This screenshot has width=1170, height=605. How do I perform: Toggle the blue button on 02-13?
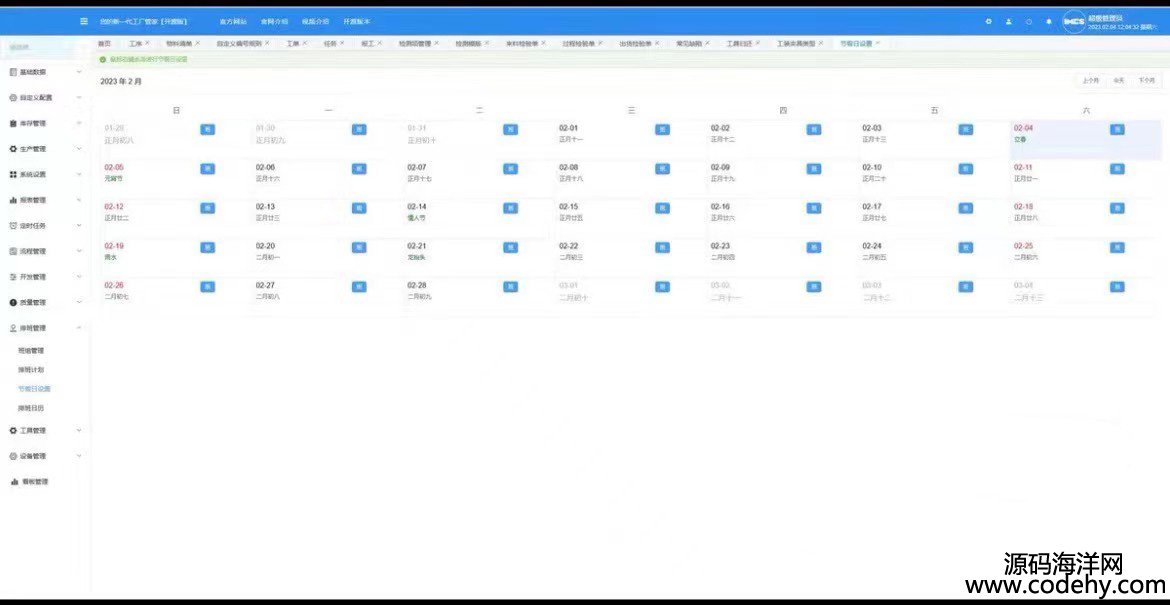(359, 208)
